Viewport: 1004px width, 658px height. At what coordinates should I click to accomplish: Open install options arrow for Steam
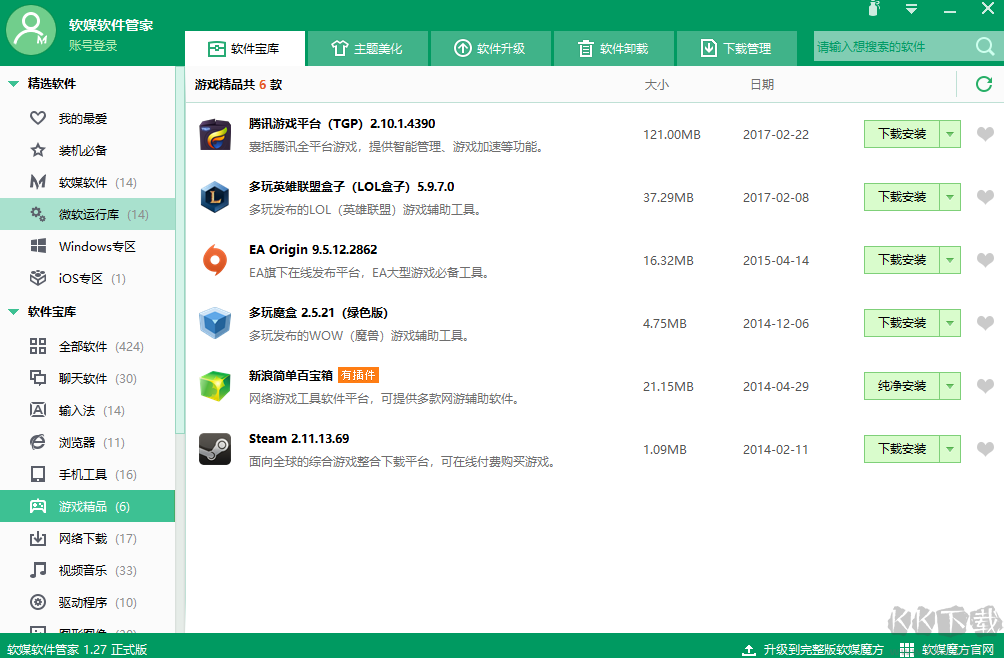coord(950,449)
